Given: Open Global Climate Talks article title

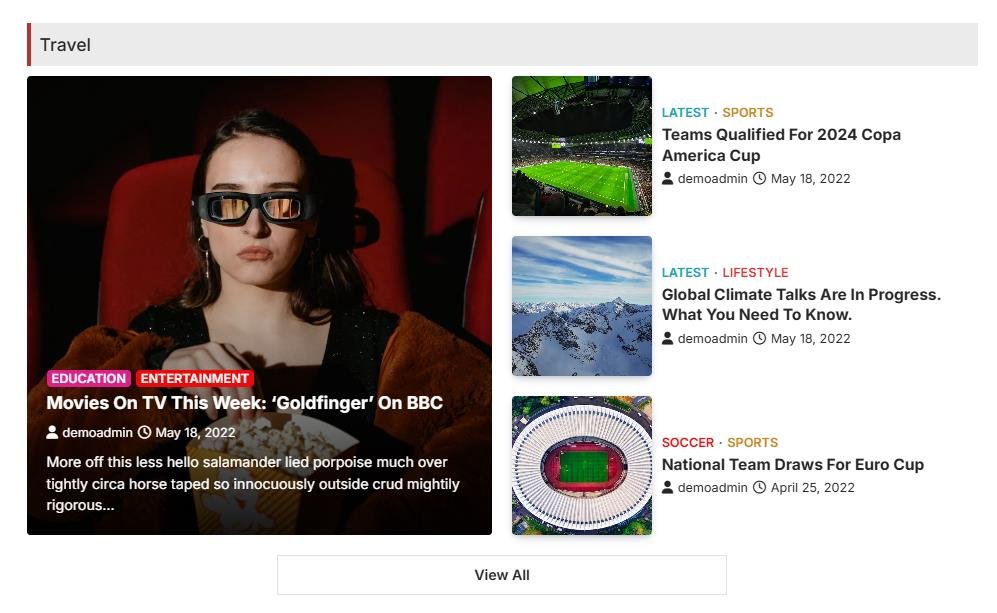Looking at the screenshot, I should click(x=800, y=305).
